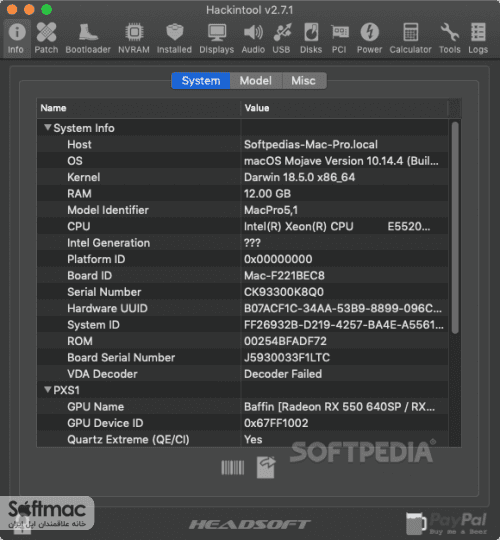Collapse the System Info tree group
500x540 pixels.
(48, 128)
